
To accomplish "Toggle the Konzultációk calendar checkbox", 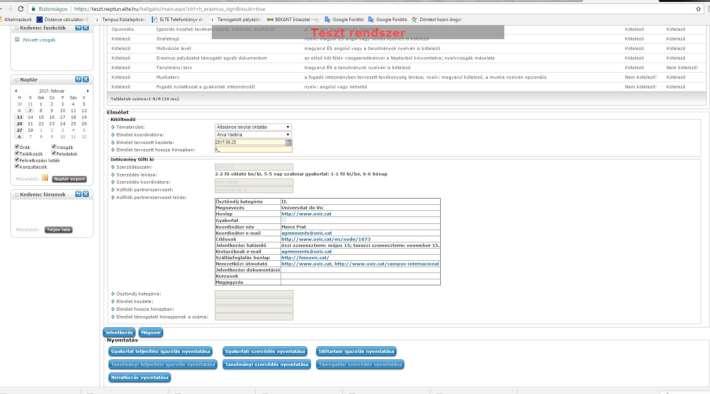I will (x=17, y=166).
